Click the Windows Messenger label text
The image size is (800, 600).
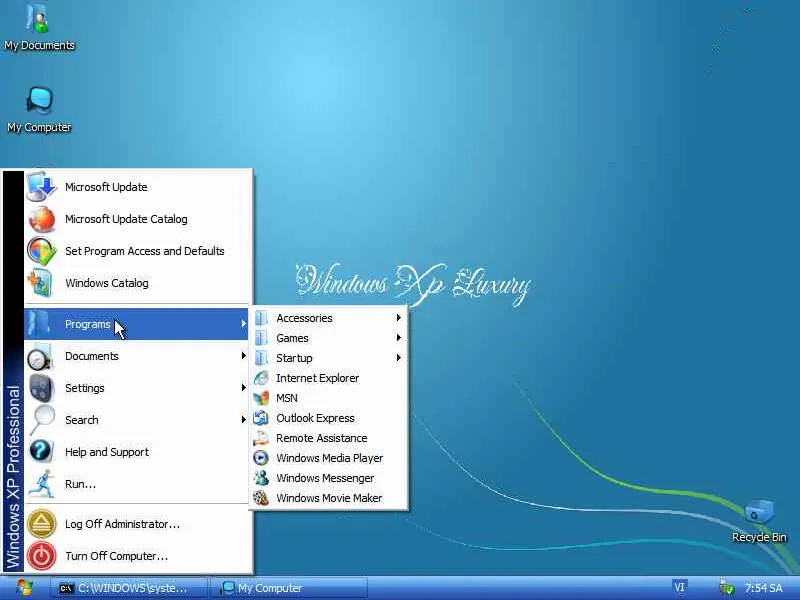point(325,478)
